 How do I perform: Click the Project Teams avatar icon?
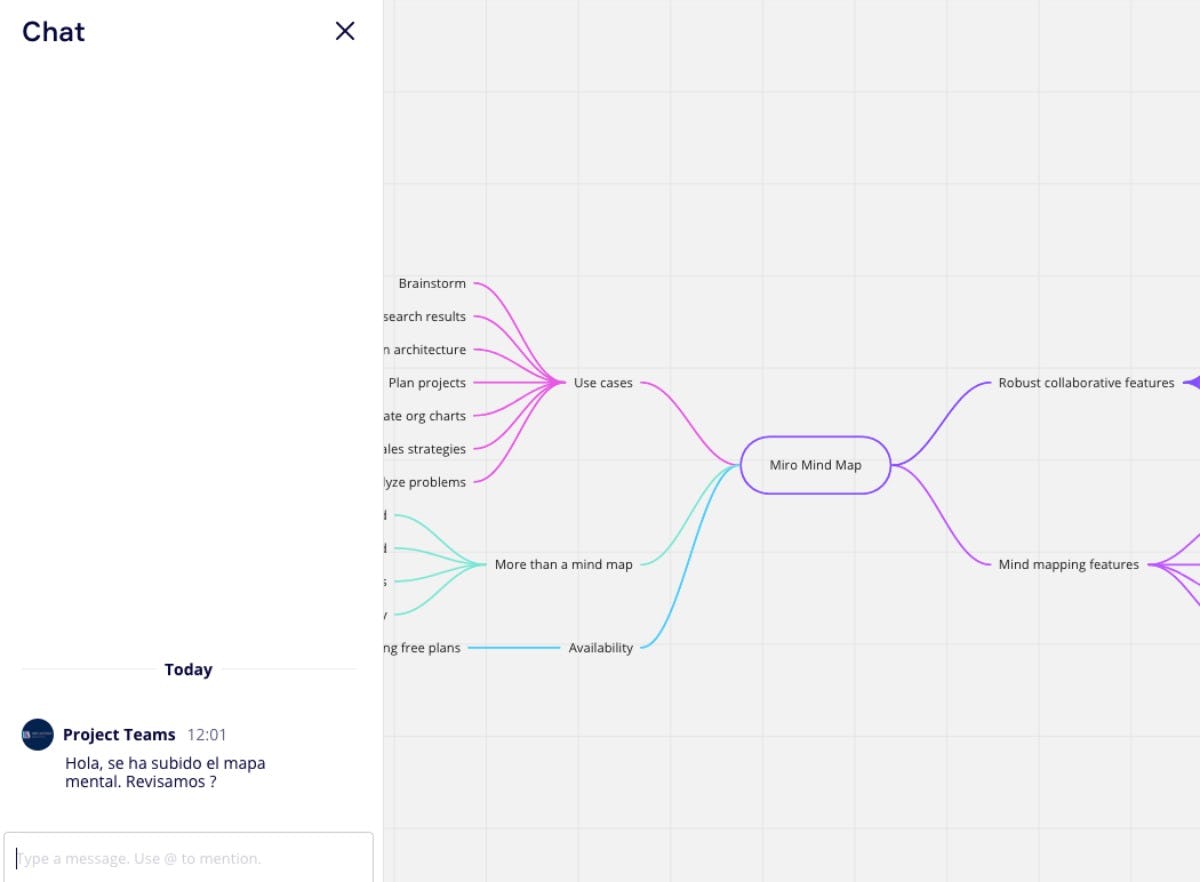click(36, 734)
